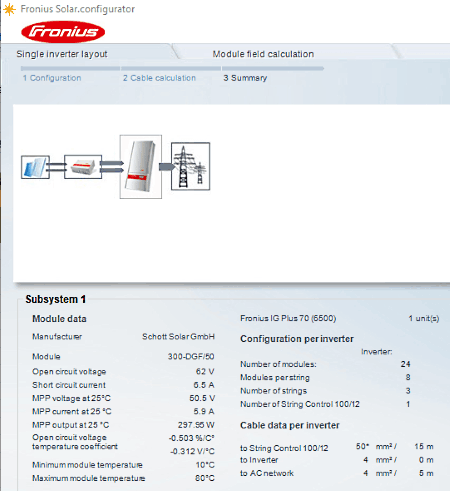
Task: Go to step 2 Cable calculation
Action: (159, 78)
